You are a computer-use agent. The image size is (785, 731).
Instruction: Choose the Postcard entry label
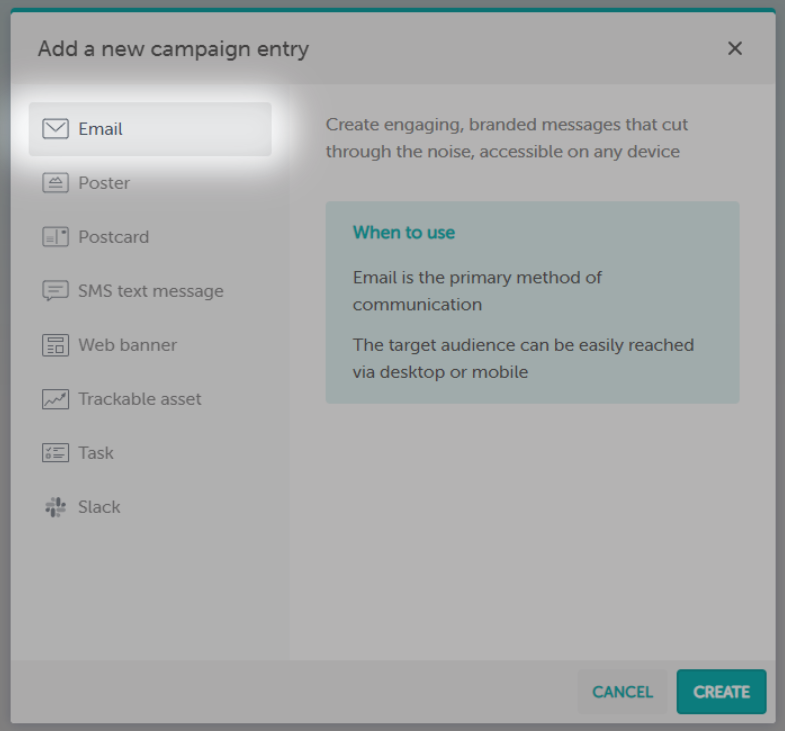pyautogui.click(x=113, y=237)
